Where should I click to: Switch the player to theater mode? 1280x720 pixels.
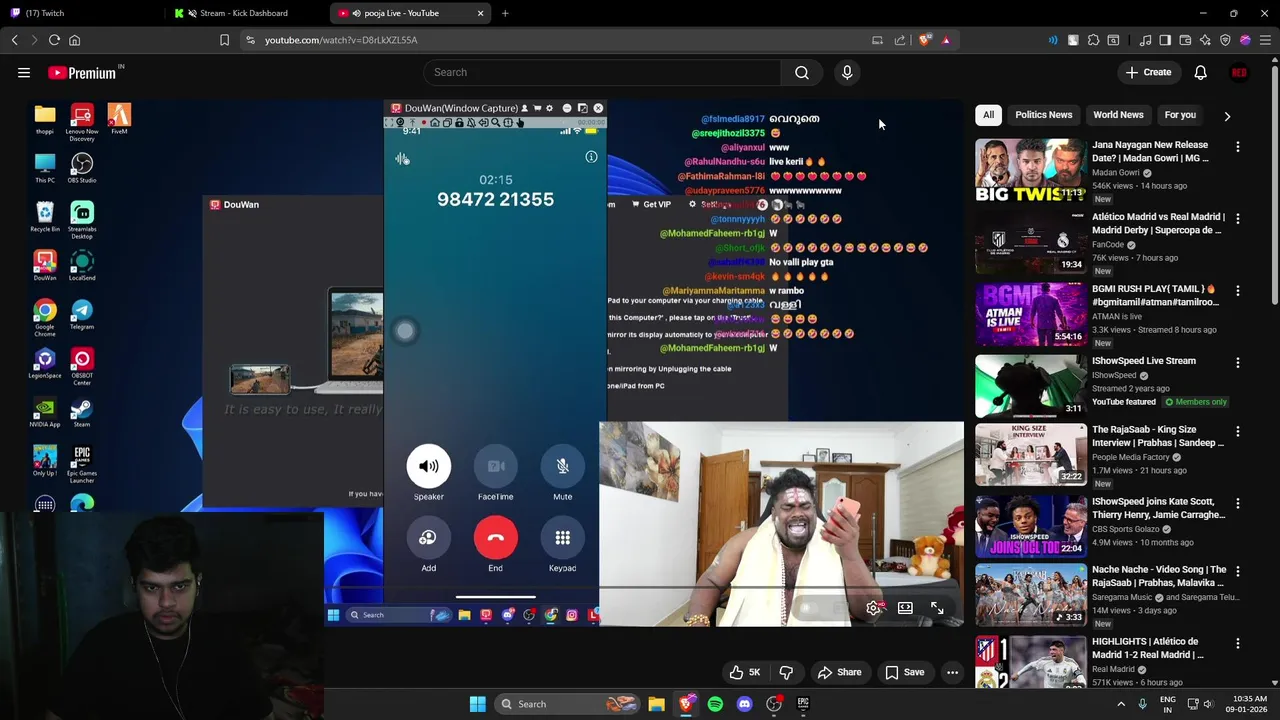[905, 608]
